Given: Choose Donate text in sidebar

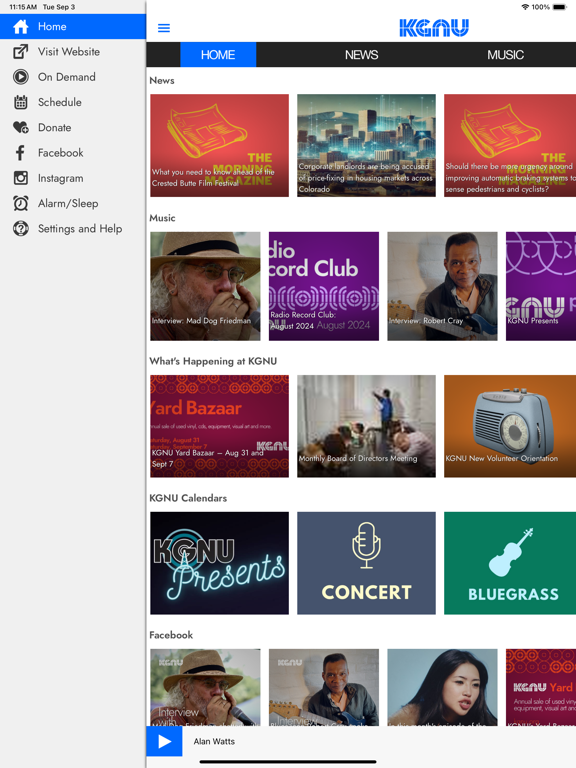Looking at the screenshot, I should tap(54, 127).
